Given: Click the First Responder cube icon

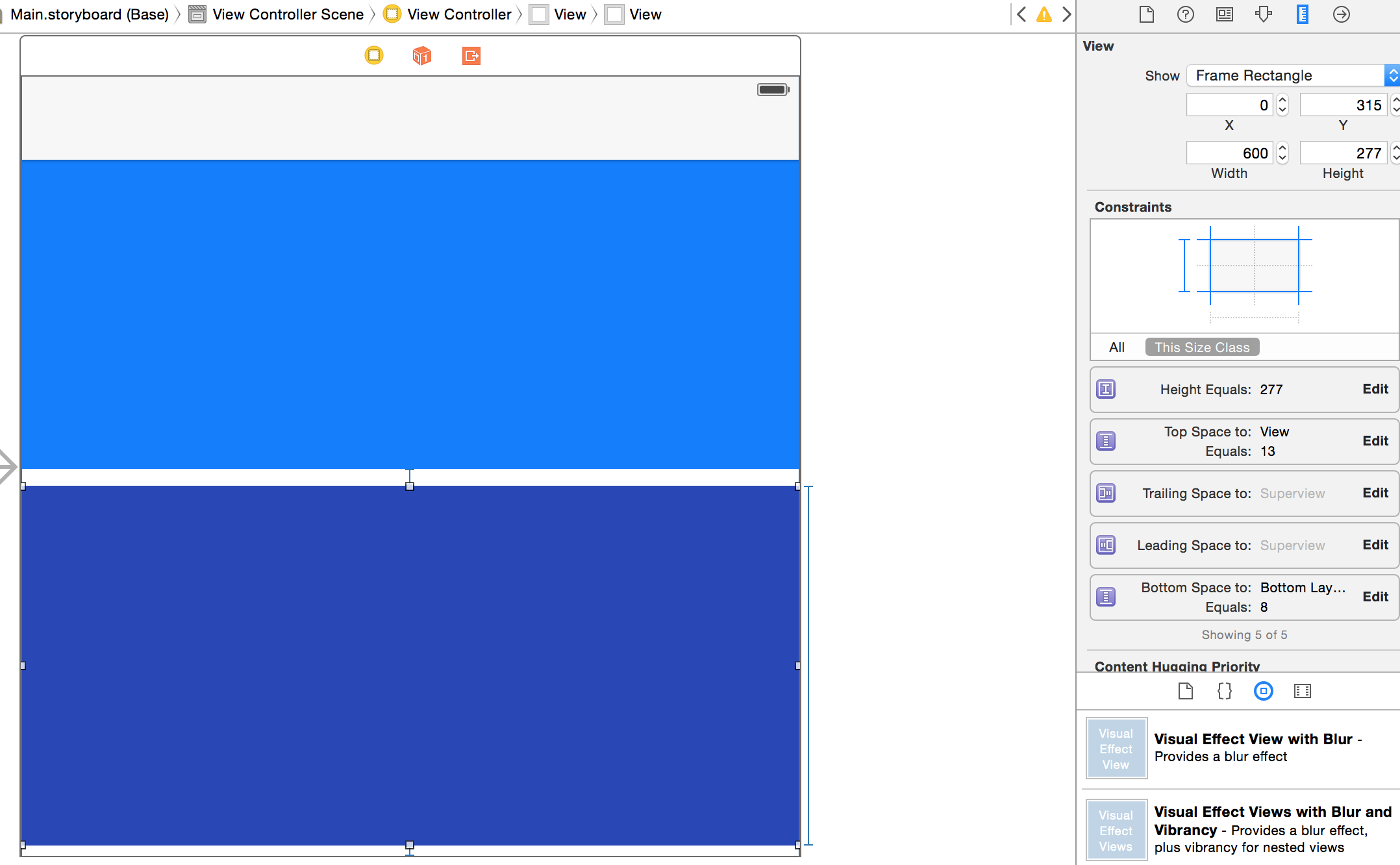Looking at the screenshot, I should pos(421,56).
